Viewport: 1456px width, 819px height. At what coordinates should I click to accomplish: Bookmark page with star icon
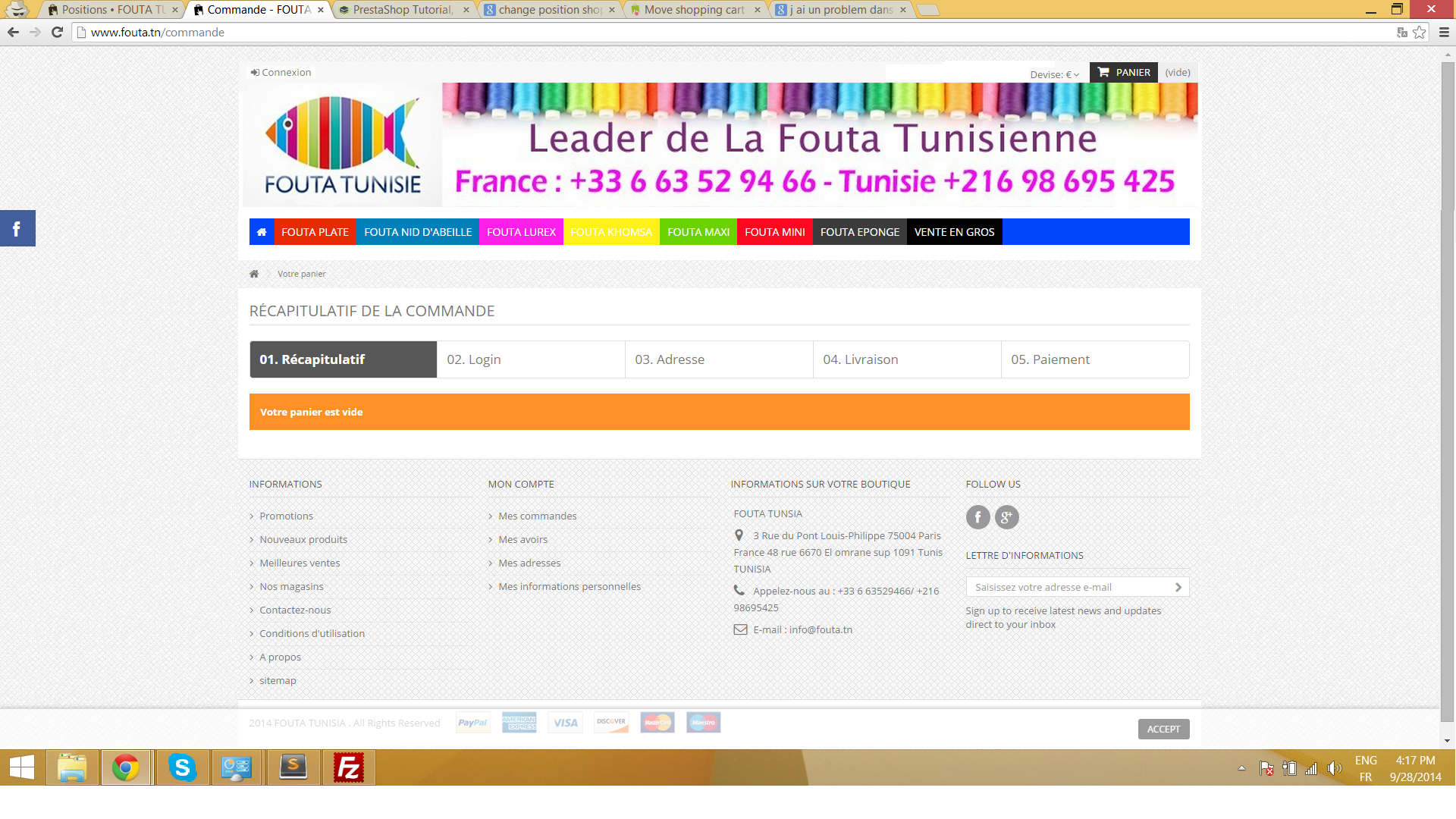1420,32
